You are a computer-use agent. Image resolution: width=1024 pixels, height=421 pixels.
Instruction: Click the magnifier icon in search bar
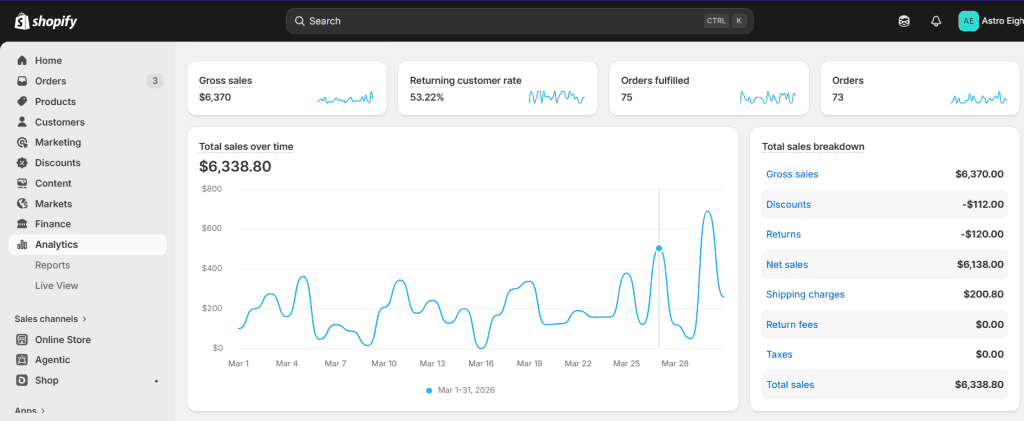tap(300, 21)
